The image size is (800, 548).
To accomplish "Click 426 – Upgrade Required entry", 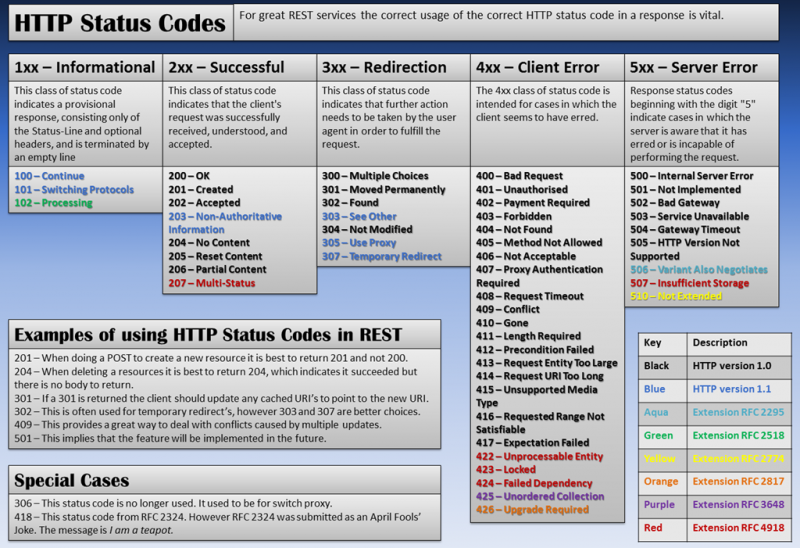I will (x=533, y=509).
